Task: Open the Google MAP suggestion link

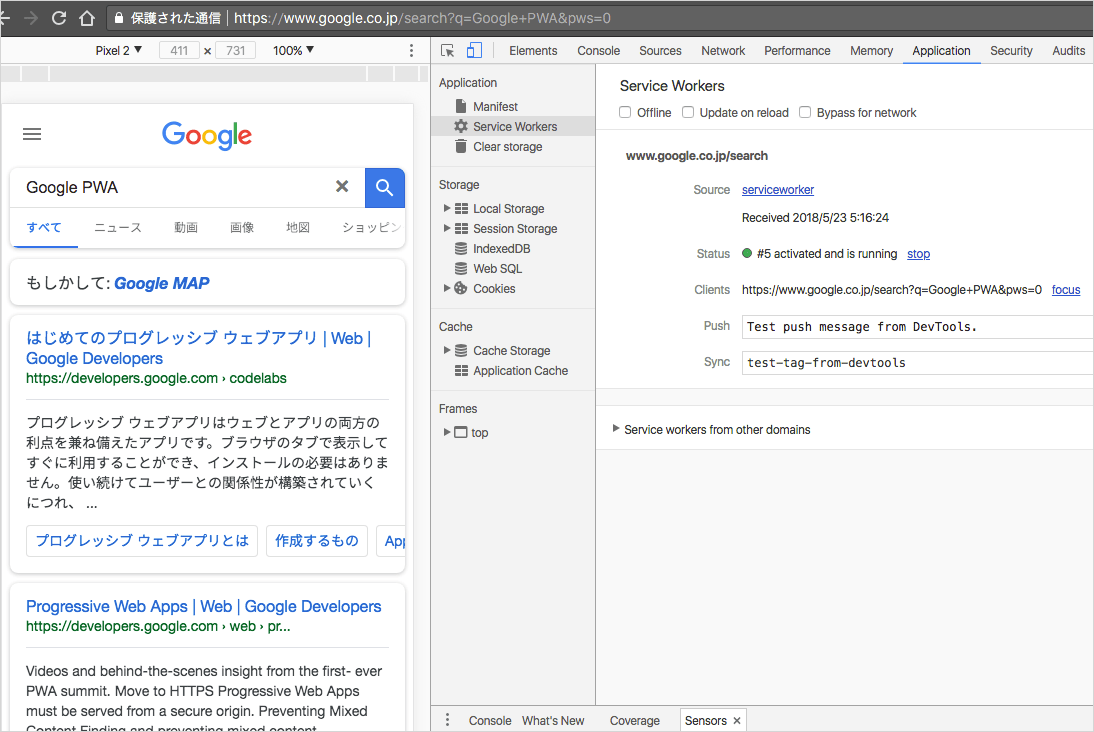Action: coord(162,283)
